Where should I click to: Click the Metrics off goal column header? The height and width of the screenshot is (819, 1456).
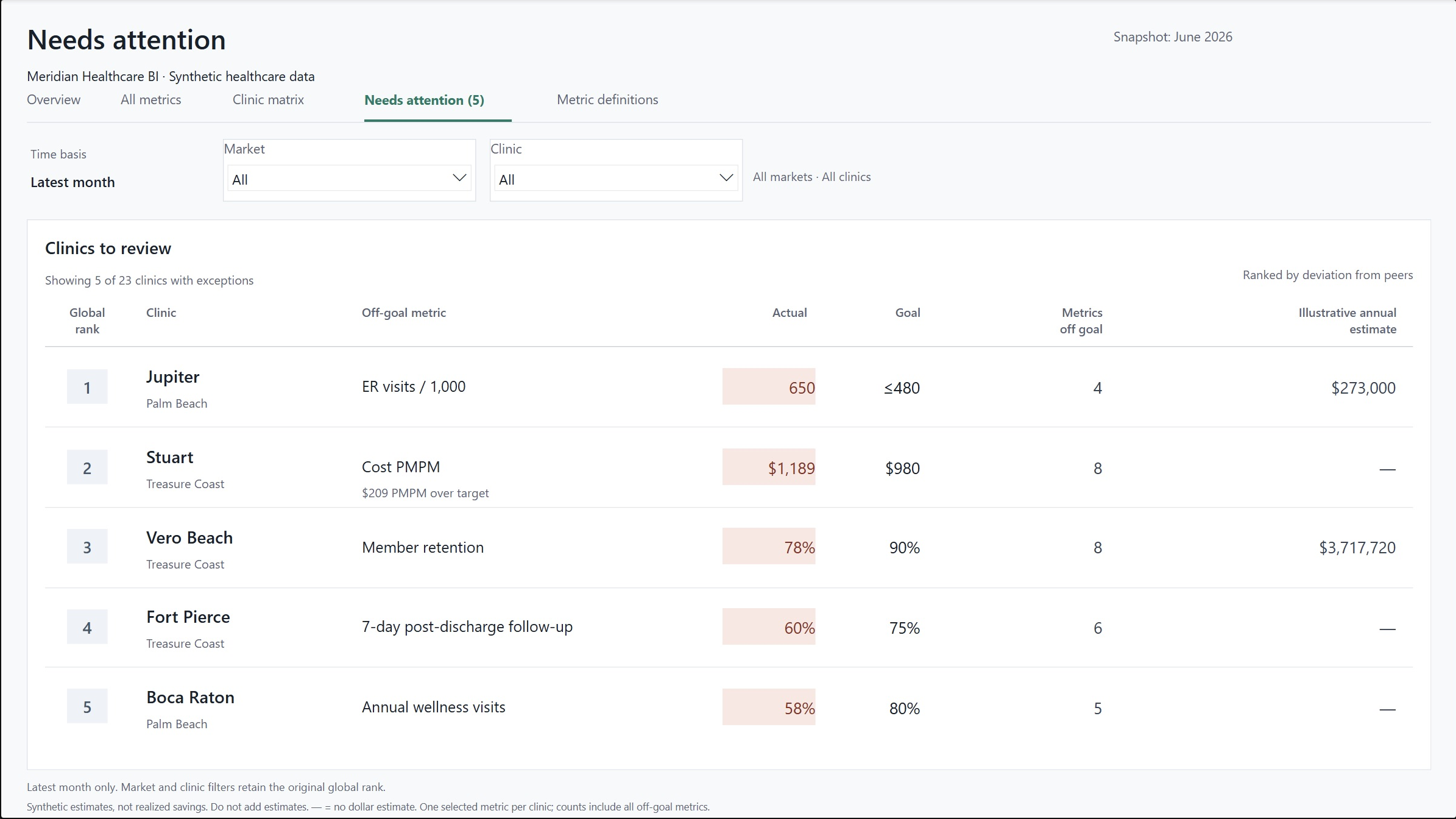tap(1081, 321)
